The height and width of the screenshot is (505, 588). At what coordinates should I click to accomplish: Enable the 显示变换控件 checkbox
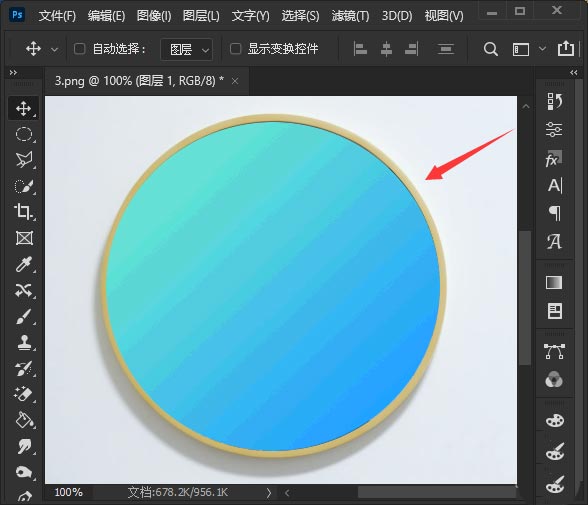235,49
